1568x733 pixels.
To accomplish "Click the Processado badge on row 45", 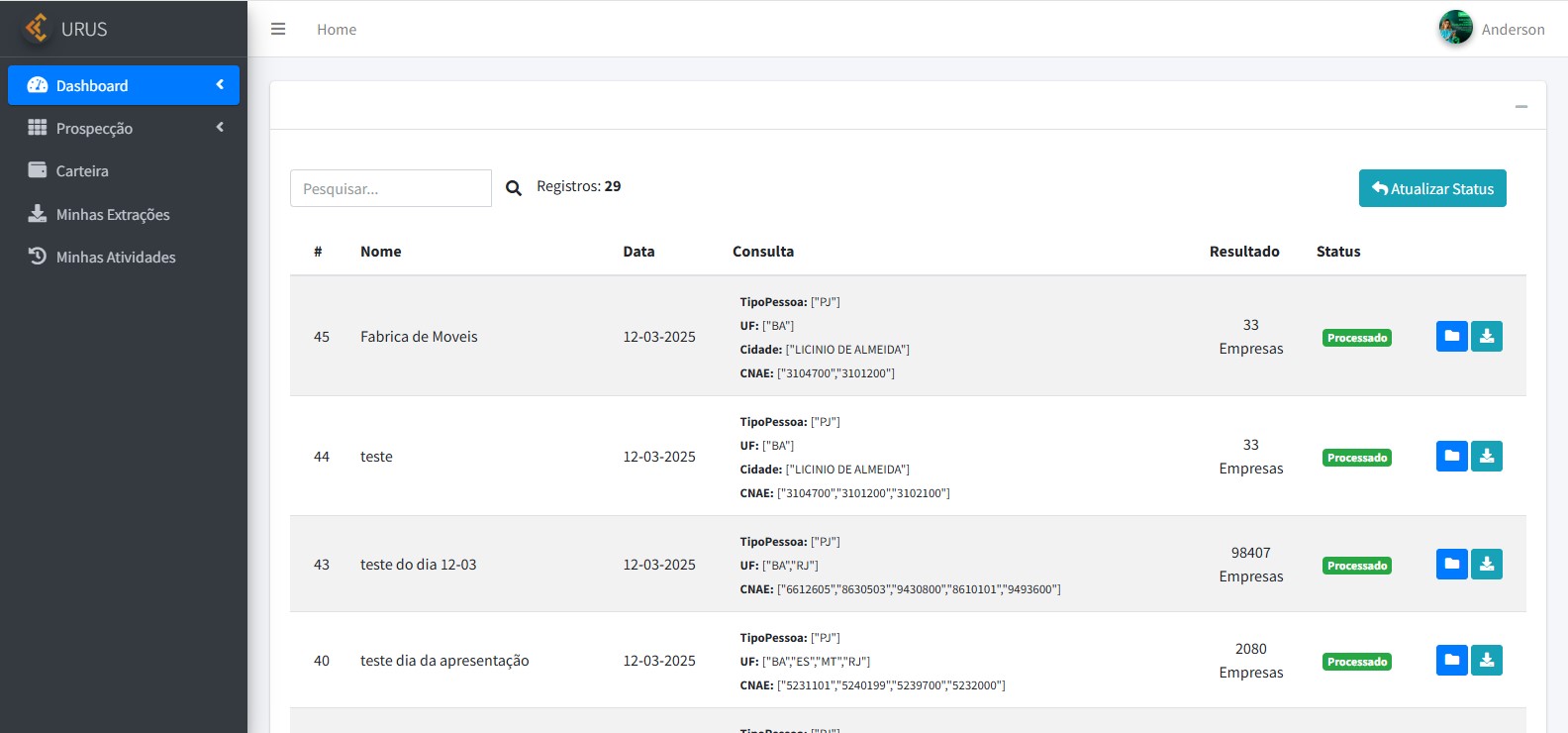I will [1356, 338].
